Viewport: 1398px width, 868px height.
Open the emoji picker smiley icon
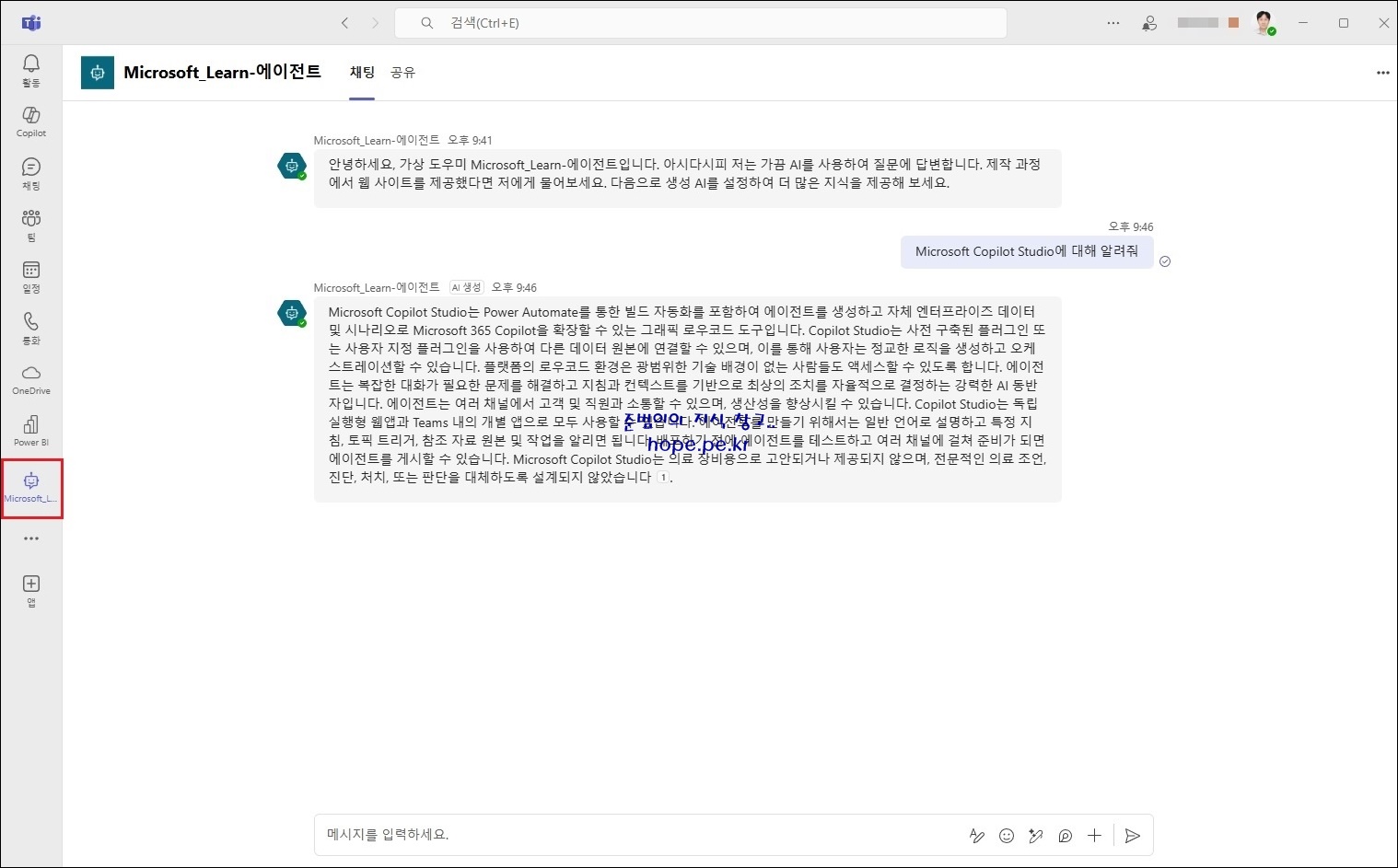(x=1007, y=836)
